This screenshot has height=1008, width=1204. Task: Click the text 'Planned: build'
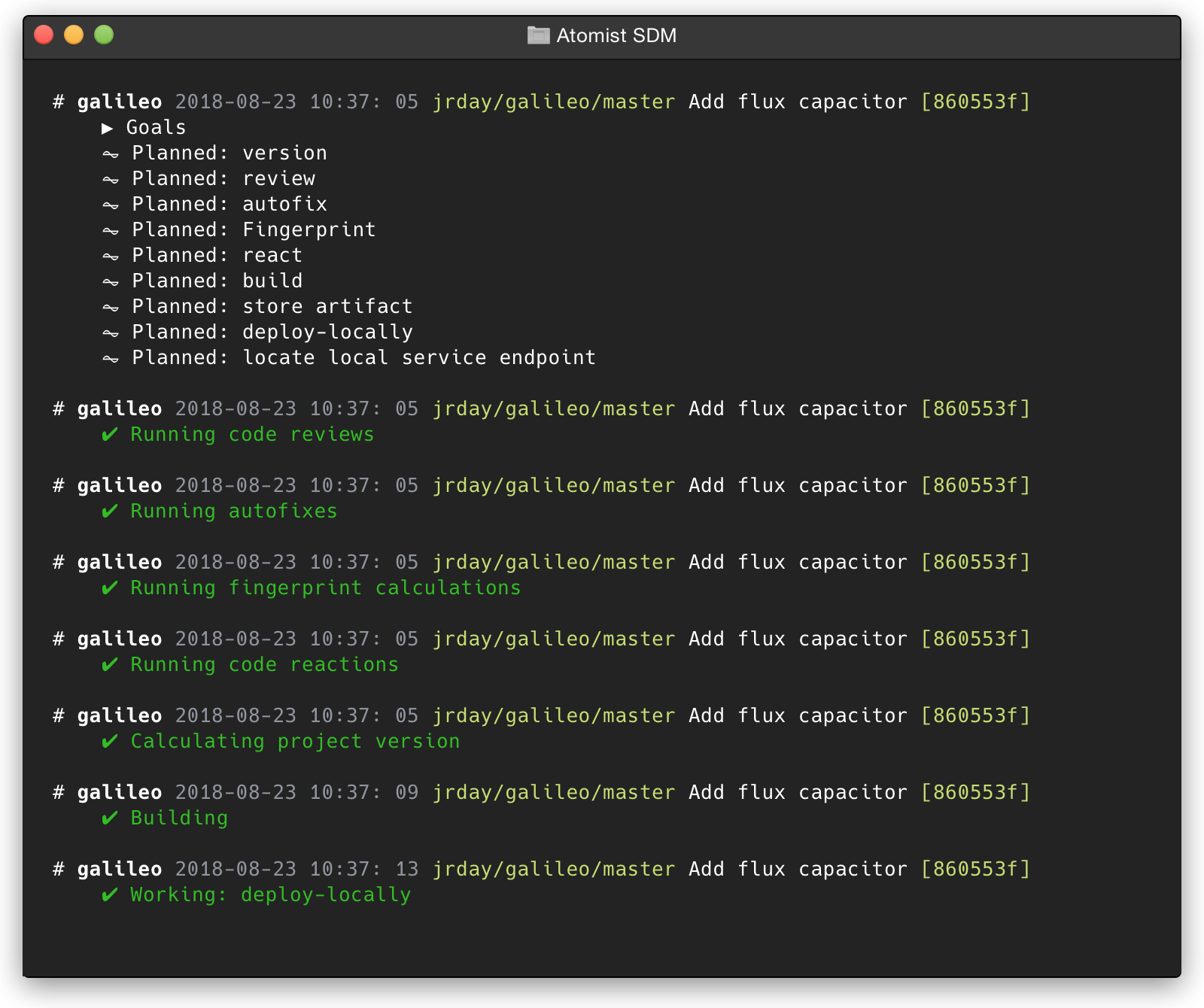(217, 281)
